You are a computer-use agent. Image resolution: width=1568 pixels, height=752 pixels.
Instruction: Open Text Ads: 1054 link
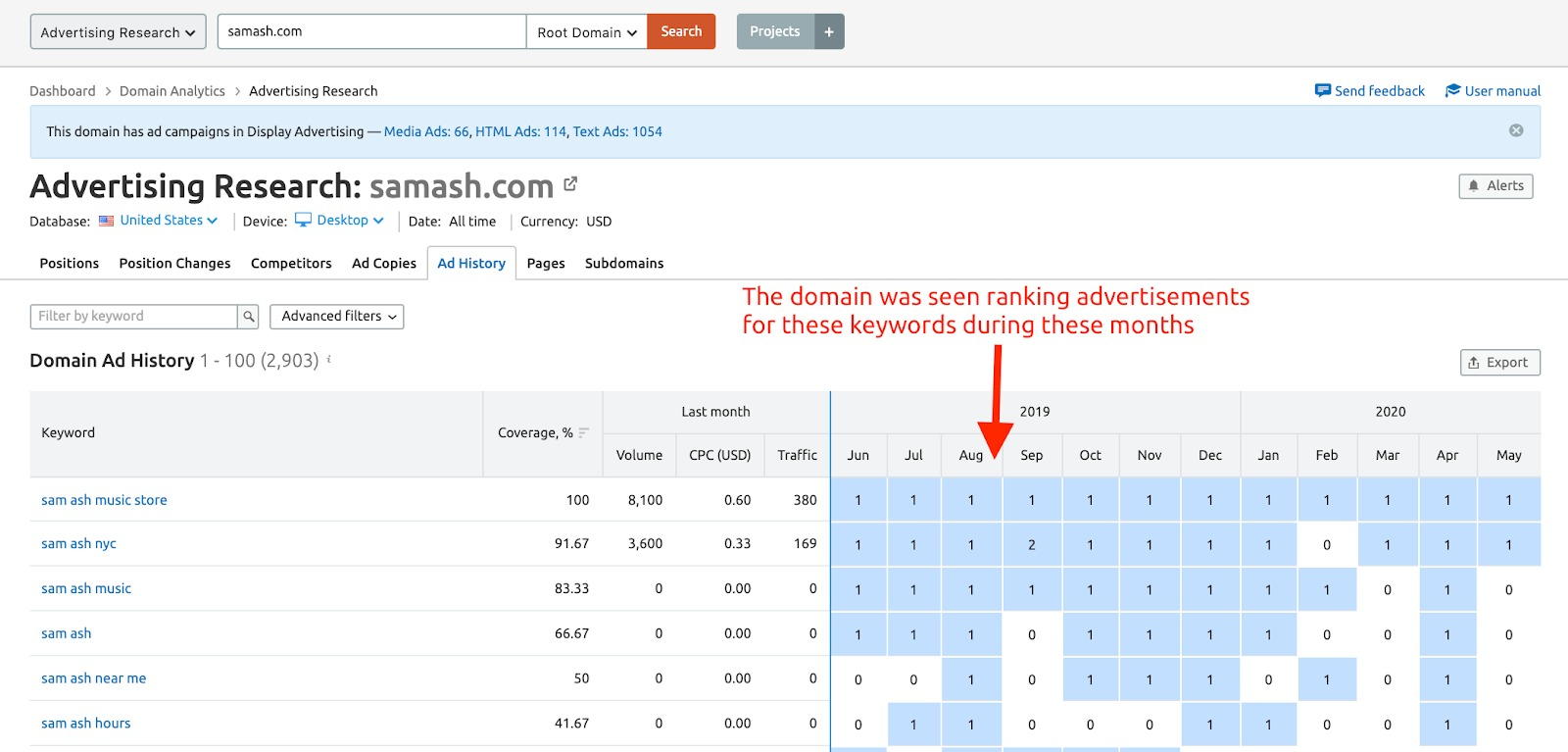(x=617, y=131)
